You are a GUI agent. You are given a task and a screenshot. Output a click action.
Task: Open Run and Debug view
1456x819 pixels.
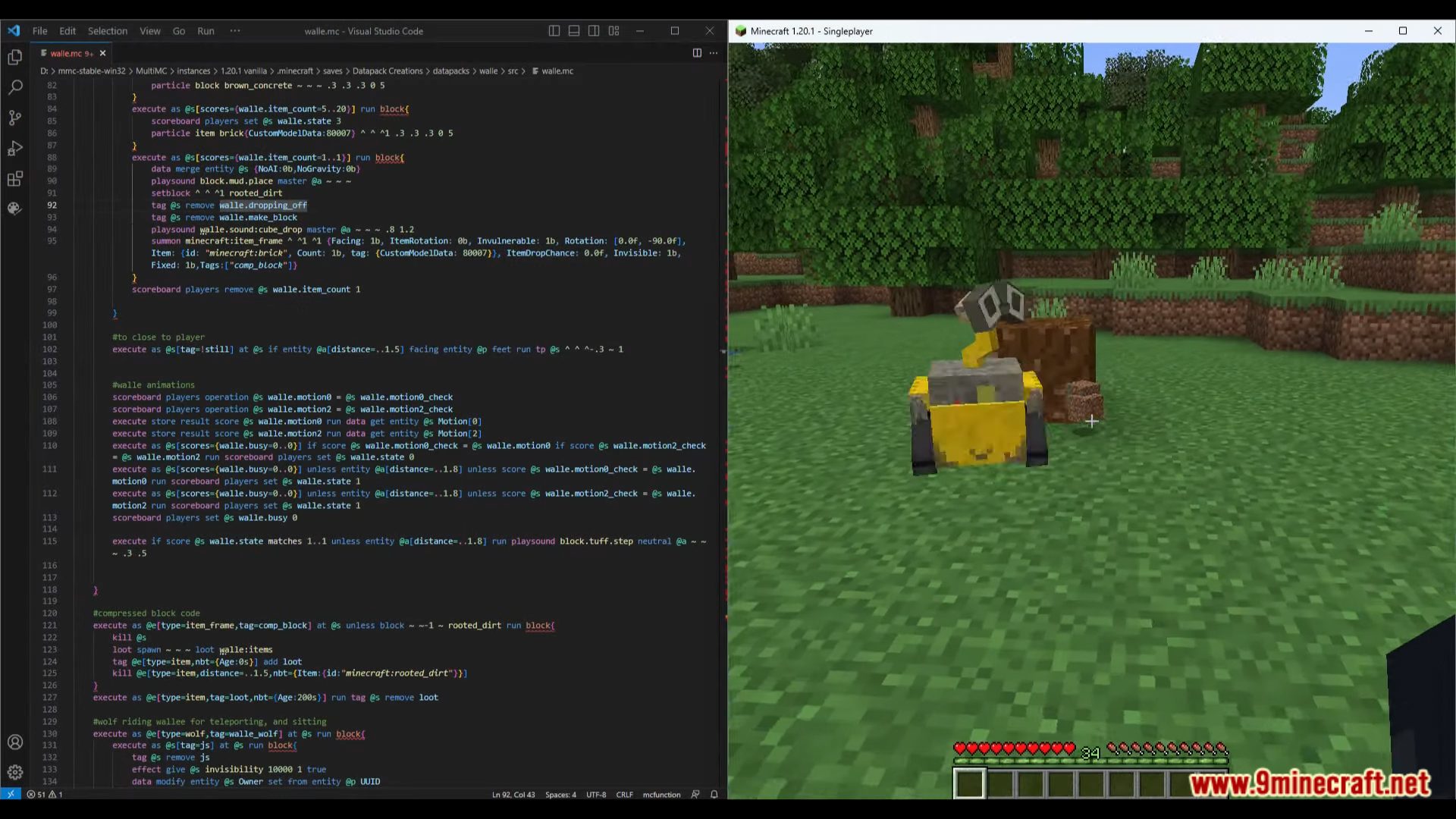14,148
